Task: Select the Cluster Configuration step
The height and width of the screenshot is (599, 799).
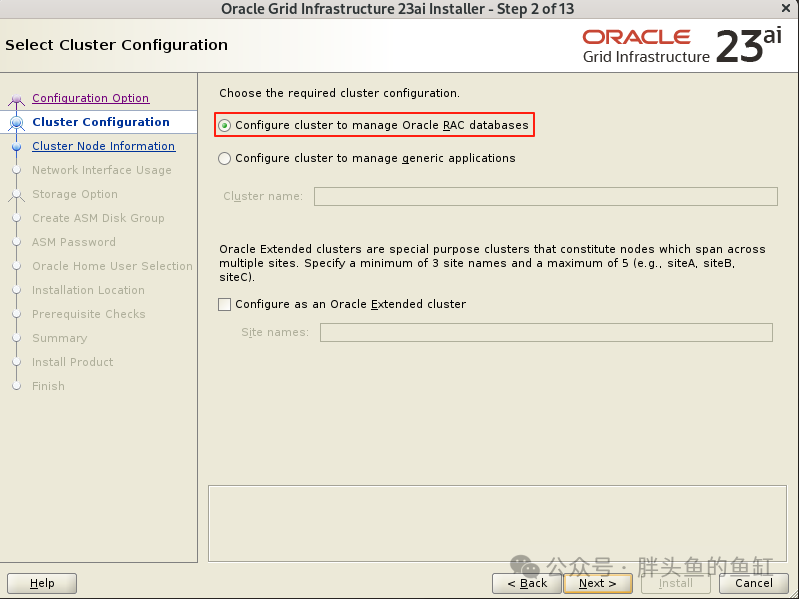Action: [x=101, y=122]
